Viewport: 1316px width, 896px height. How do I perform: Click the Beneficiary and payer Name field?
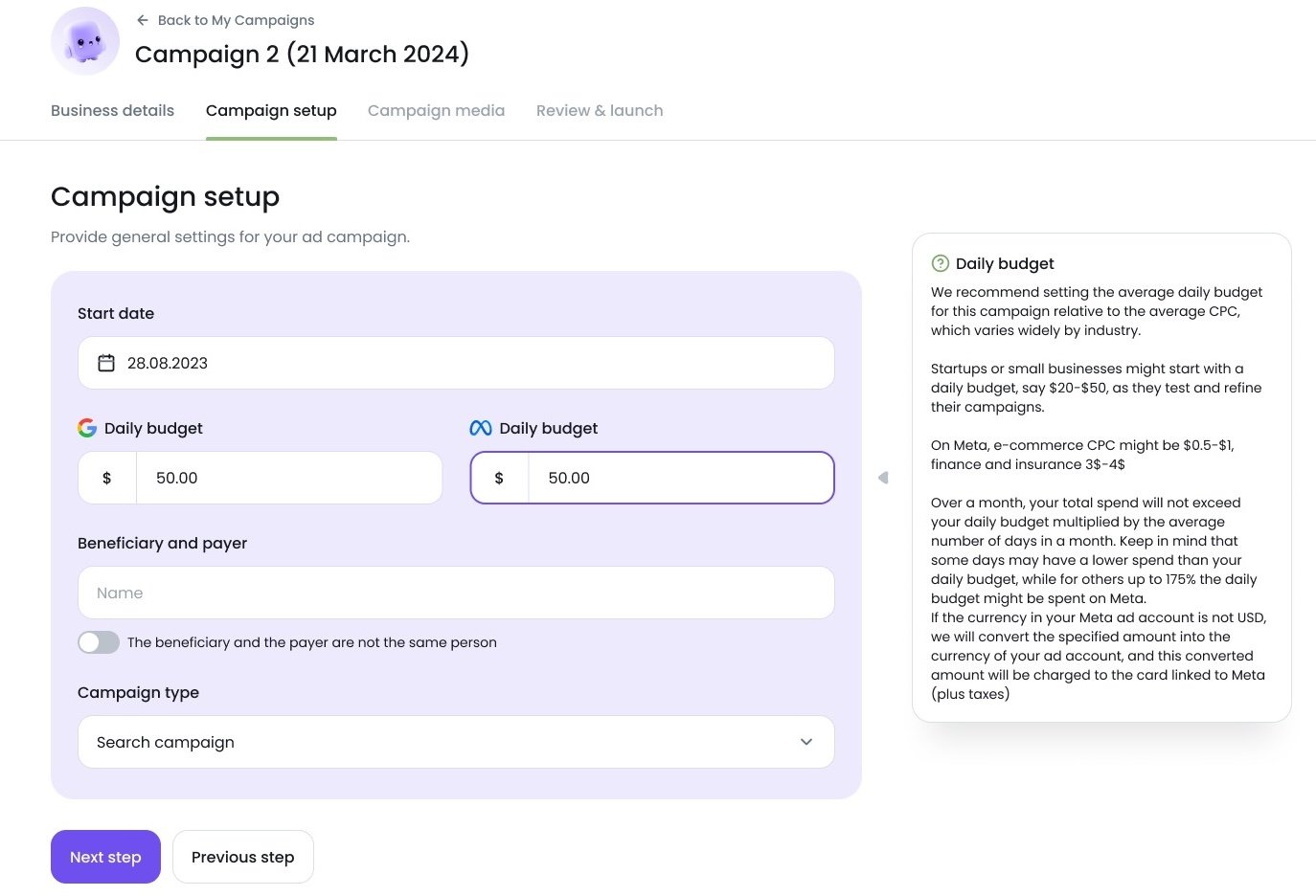[456, 593]
